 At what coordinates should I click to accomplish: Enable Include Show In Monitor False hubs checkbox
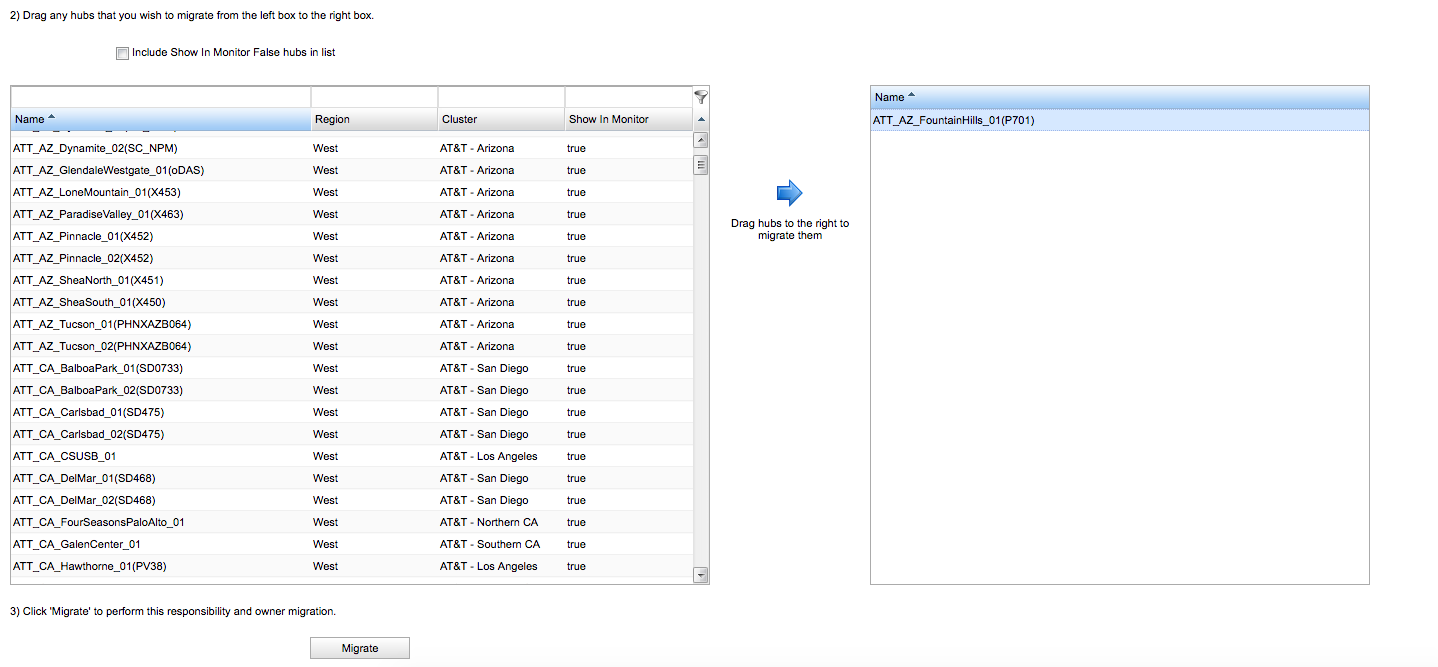[122, 53]
